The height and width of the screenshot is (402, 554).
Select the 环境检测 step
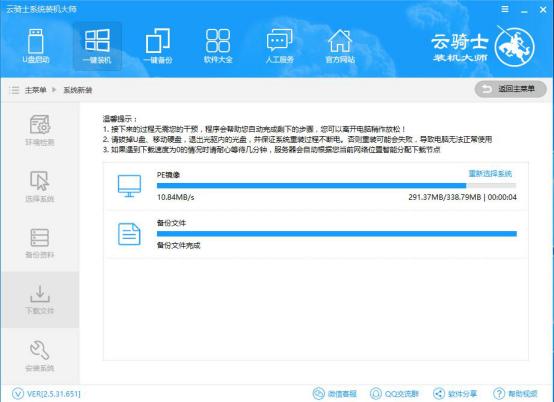[40, 130]
